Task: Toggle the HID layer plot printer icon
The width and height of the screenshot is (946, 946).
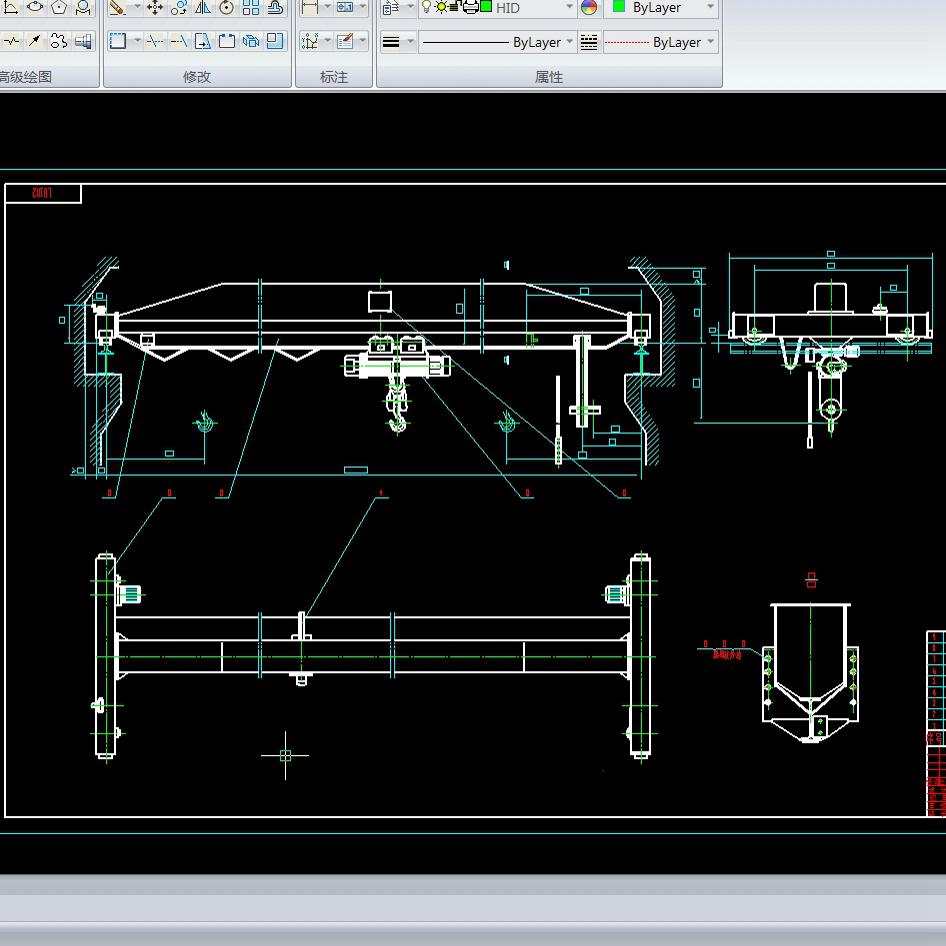Action: [x=470, y=7]
